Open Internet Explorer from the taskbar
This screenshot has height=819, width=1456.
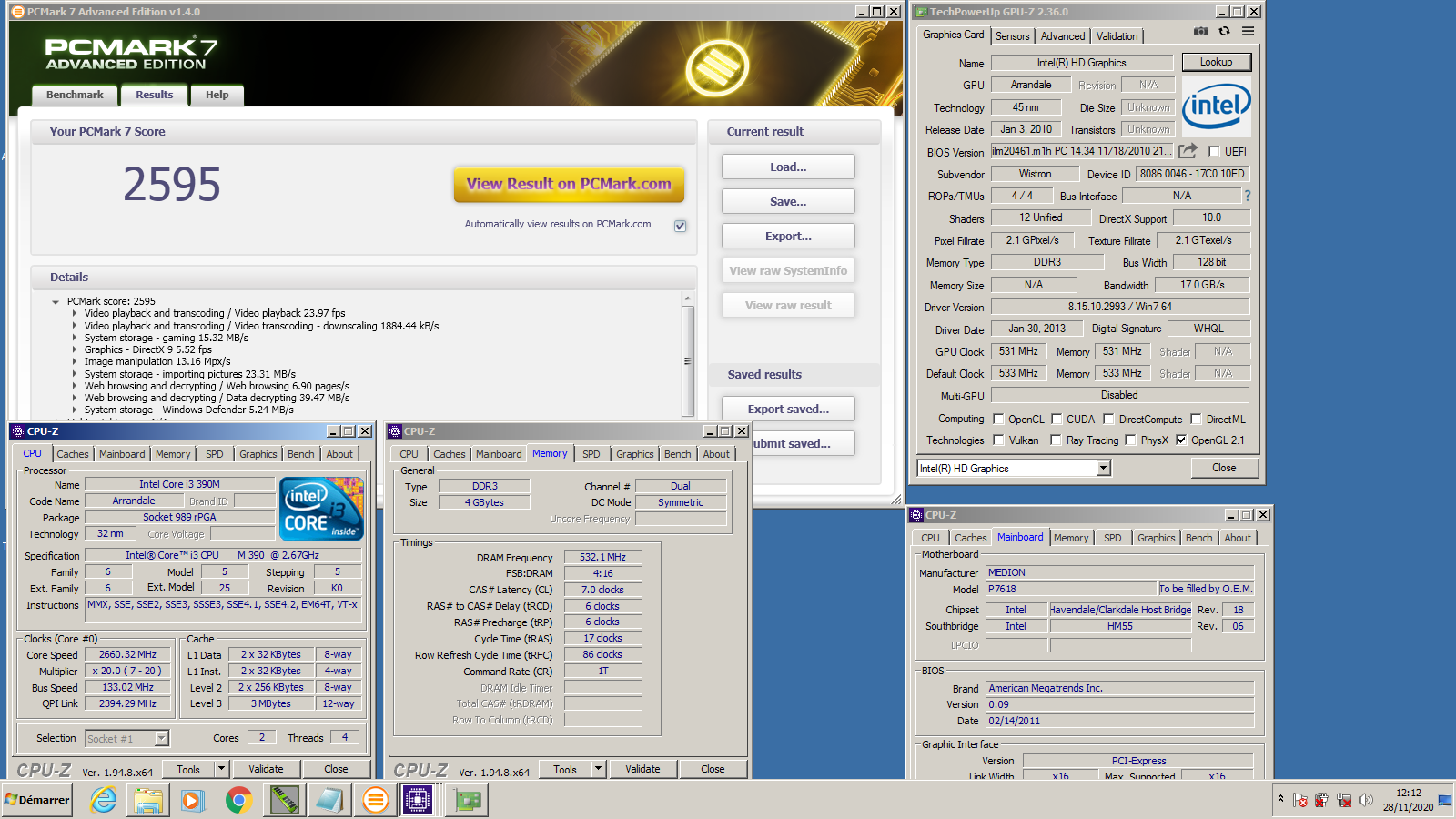104,800
